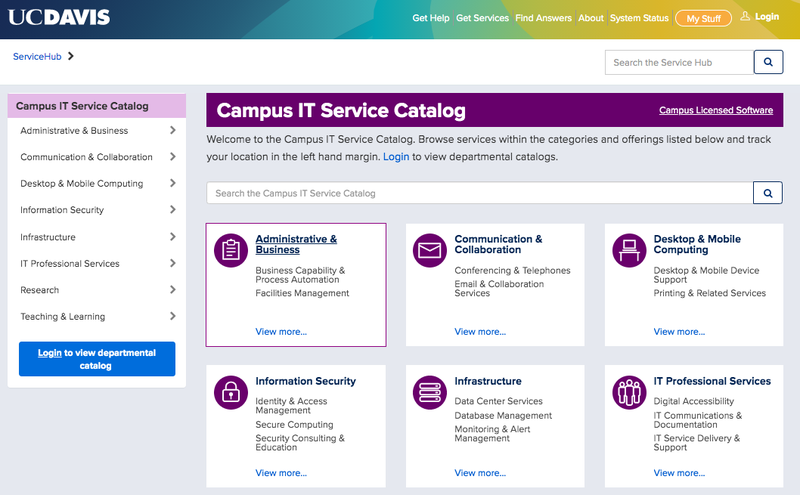Expand the Information Security sidebar chevron
The width and height of the screenshot is (800, 495).
click(173, 210)
